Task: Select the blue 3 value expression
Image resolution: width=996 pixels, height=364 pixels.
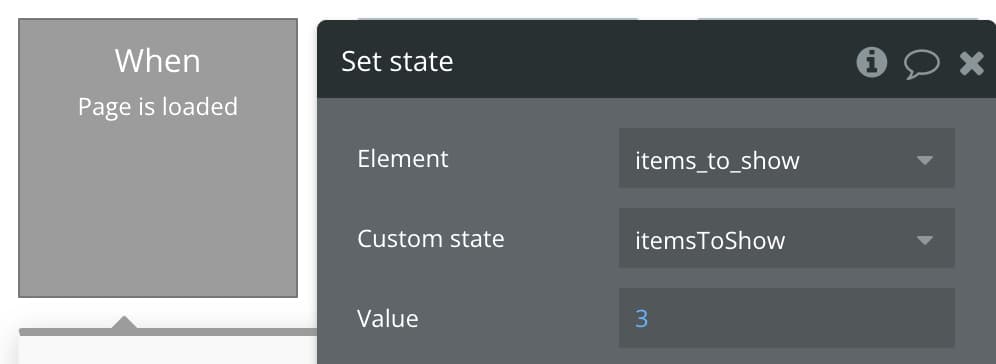Action: (642, 318)
